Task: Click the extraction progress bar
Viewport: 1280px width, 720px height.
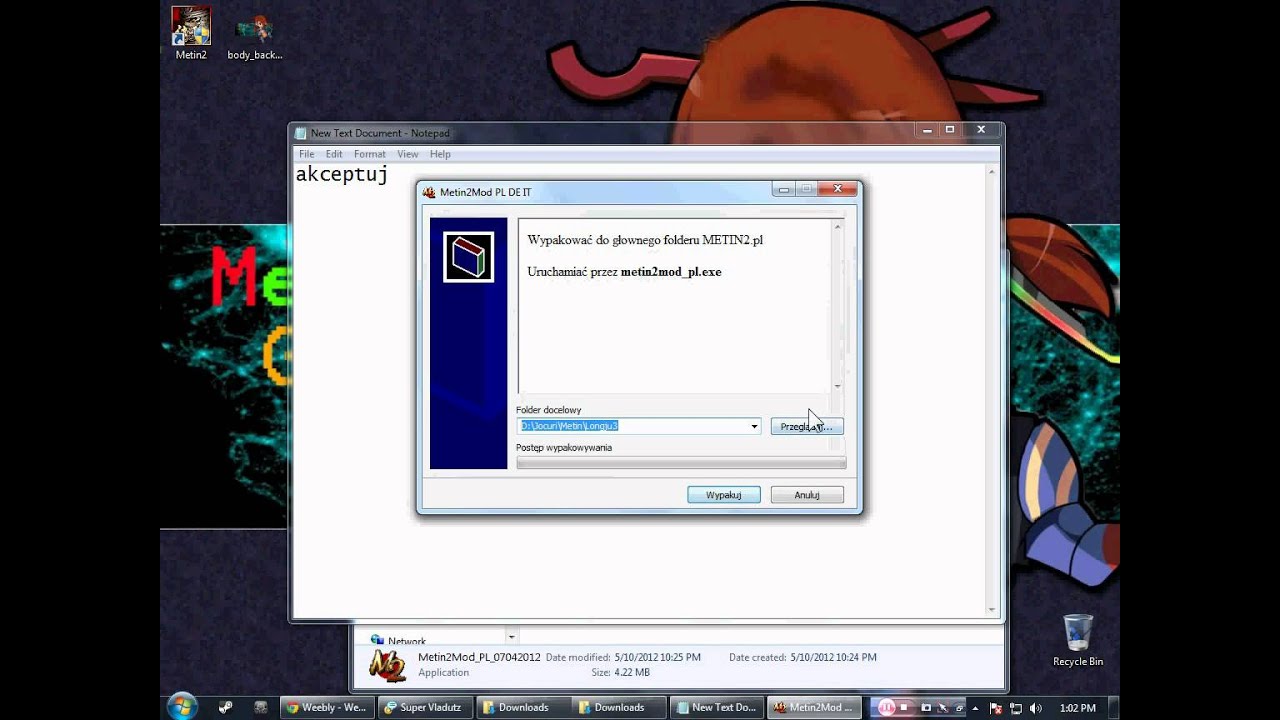Action: (681, 463)
